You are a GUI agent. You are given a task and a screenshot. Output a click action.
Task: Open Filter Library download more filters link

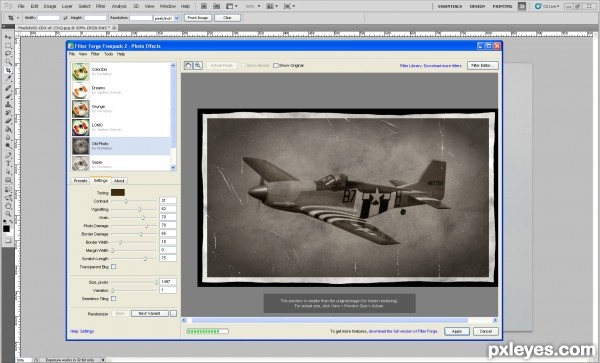tap(430, 66)
